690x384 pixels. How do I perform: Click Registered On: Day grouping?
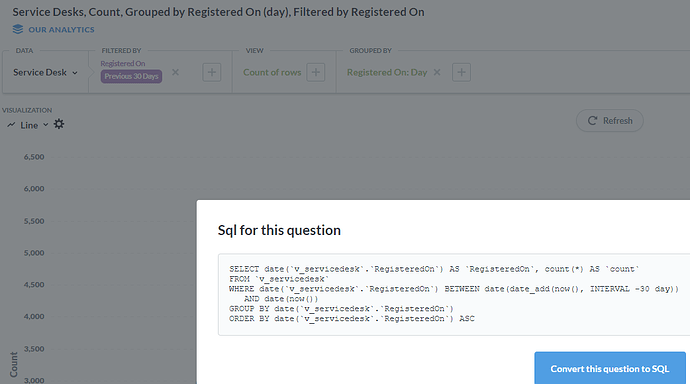pos(387,72)
